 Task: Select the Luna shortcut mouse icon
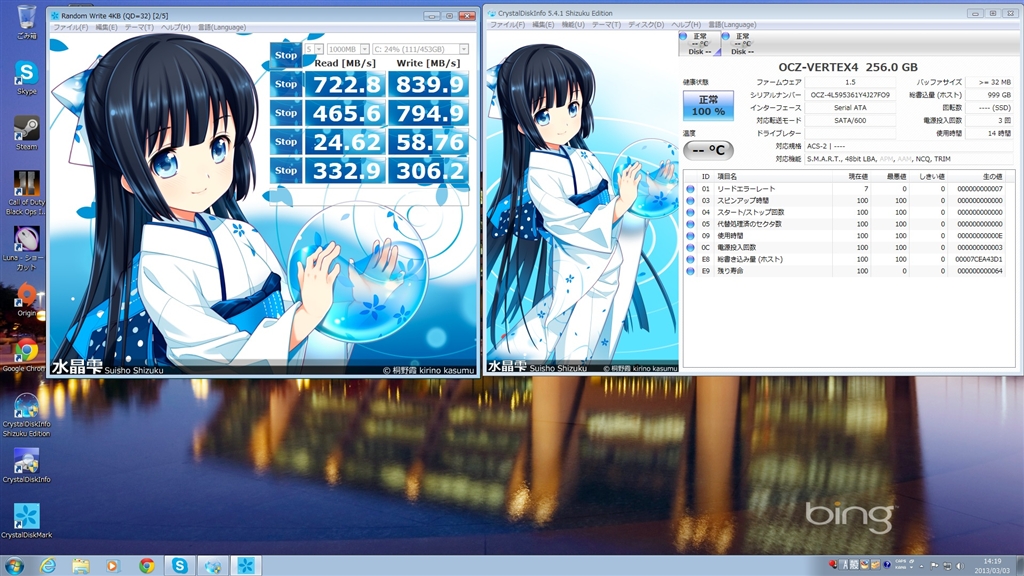(x=27, y=248)
